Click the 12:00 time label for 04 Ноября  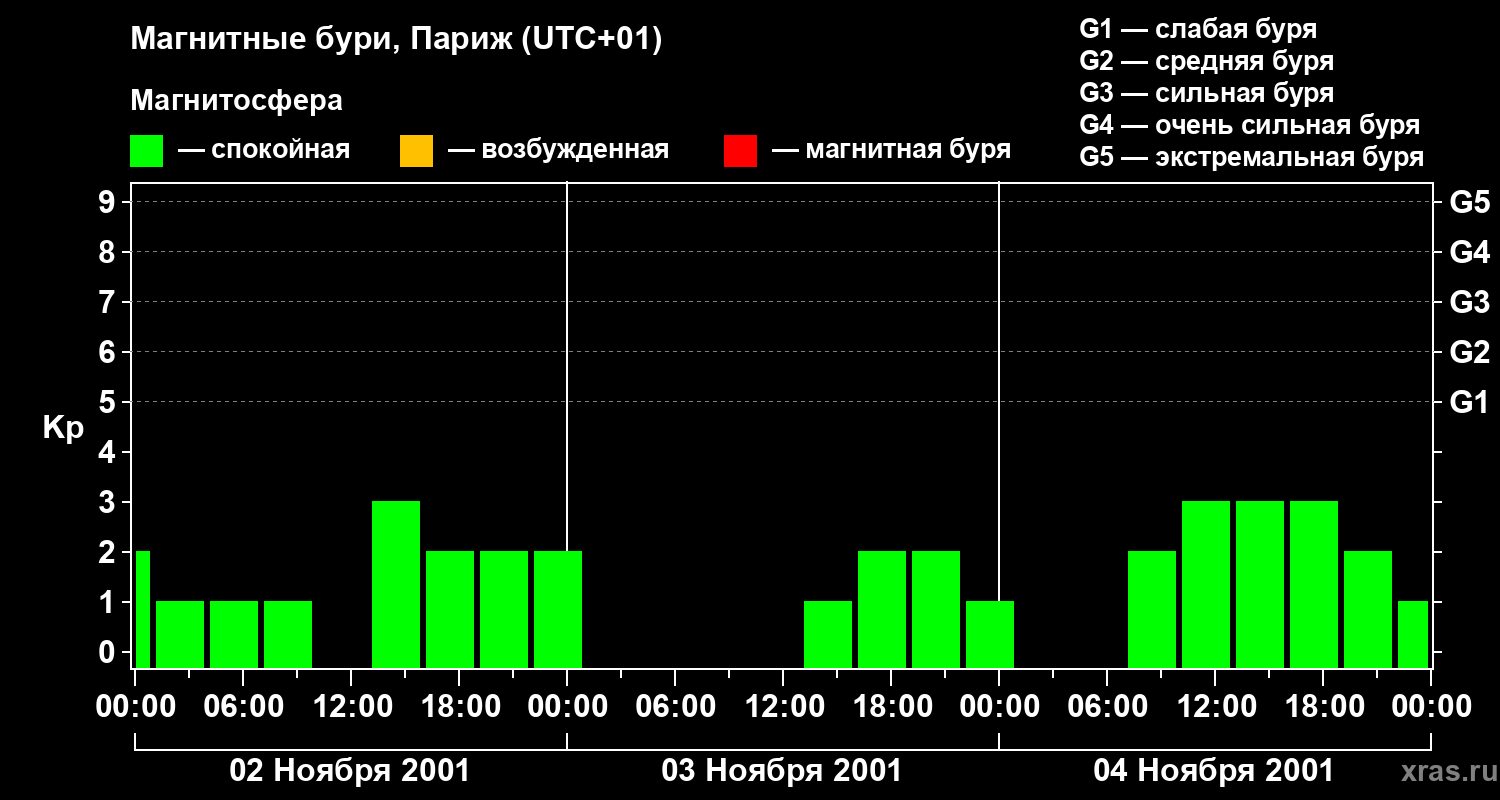pyautogui.click(x=1215, y=706)
